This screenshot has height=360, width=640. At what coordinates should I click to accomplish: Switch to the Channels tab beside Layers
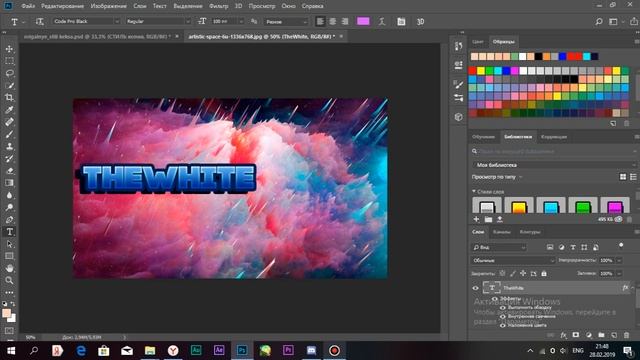coord(502,232)
